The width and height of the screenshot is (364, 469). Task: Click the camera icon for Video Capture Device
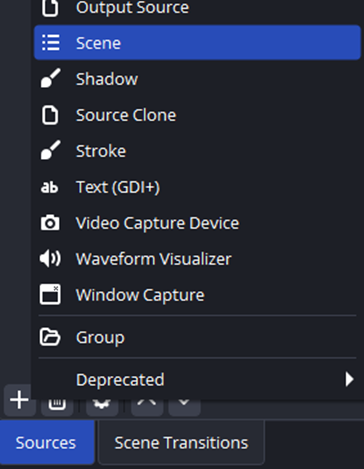(x=50, y=223)
